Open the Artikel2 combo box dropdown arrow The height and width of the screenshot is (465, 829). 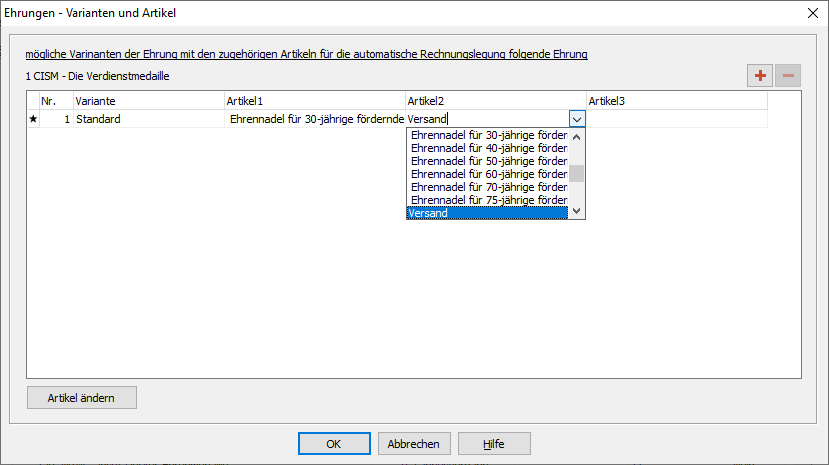coord(577,119)
